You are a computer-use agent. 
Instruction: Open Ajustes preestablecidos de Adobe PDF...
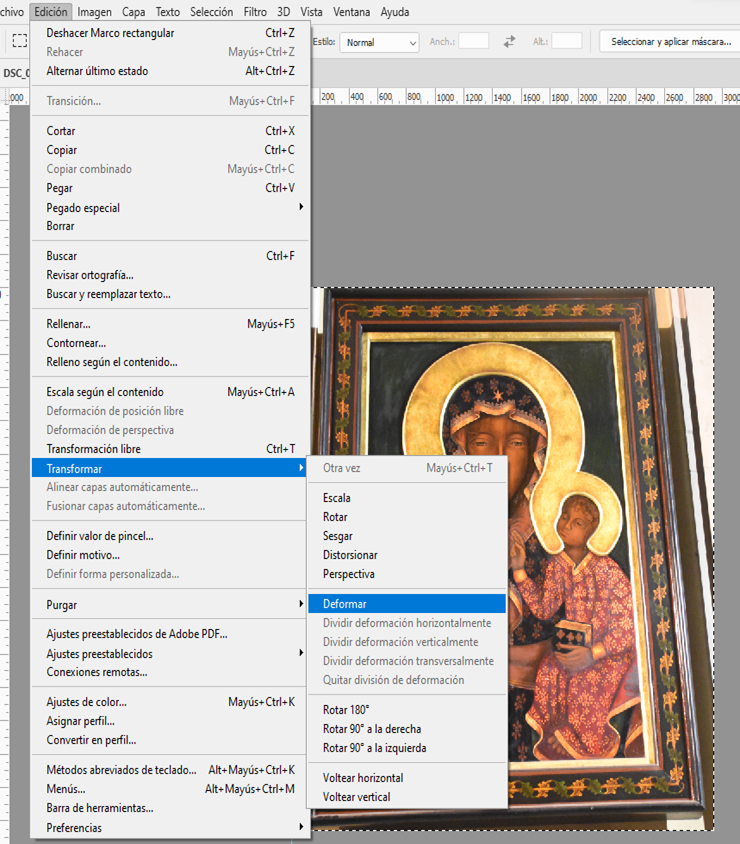tap(171, 634)
